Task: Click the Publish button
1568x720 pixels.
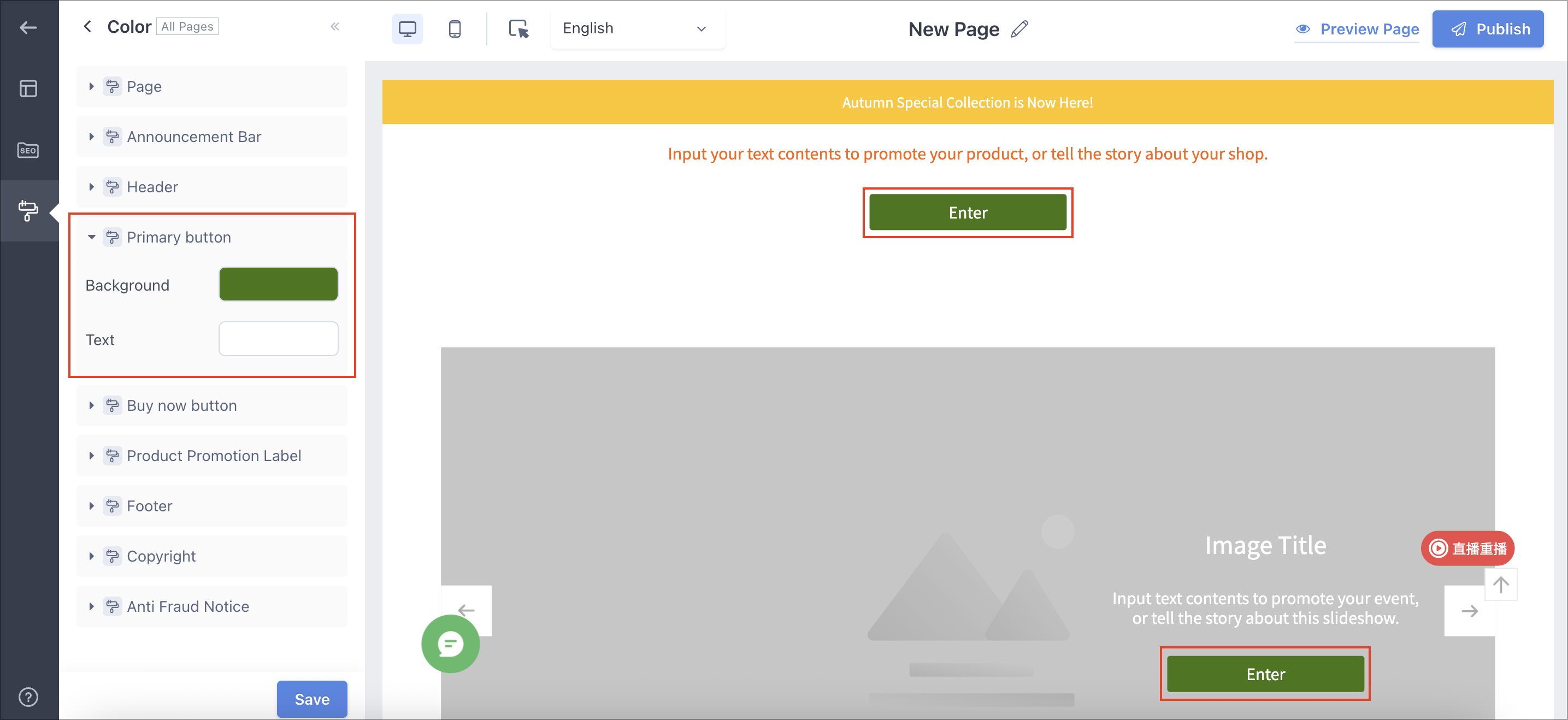Action: pyautogui.click(x=1487, y=28)
